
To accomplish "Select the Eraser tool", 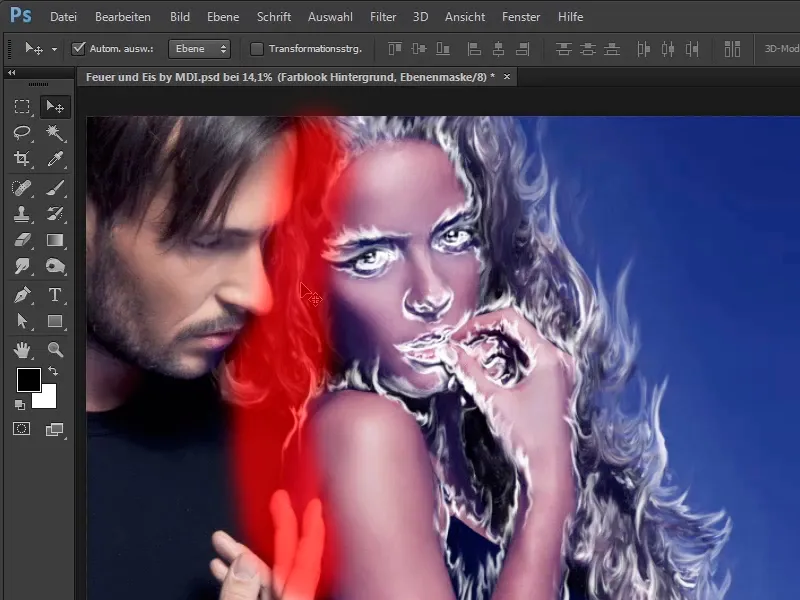I will coord(21,240).
